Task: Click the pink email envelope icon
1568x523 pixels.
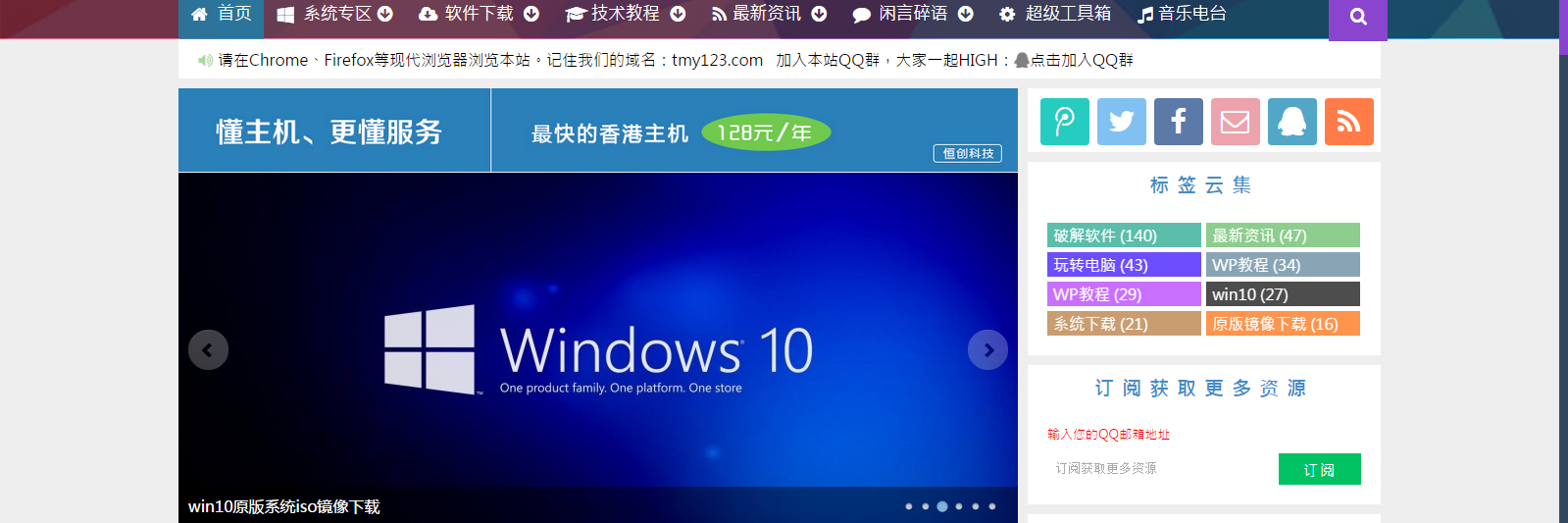Action: pos(1236,122)
